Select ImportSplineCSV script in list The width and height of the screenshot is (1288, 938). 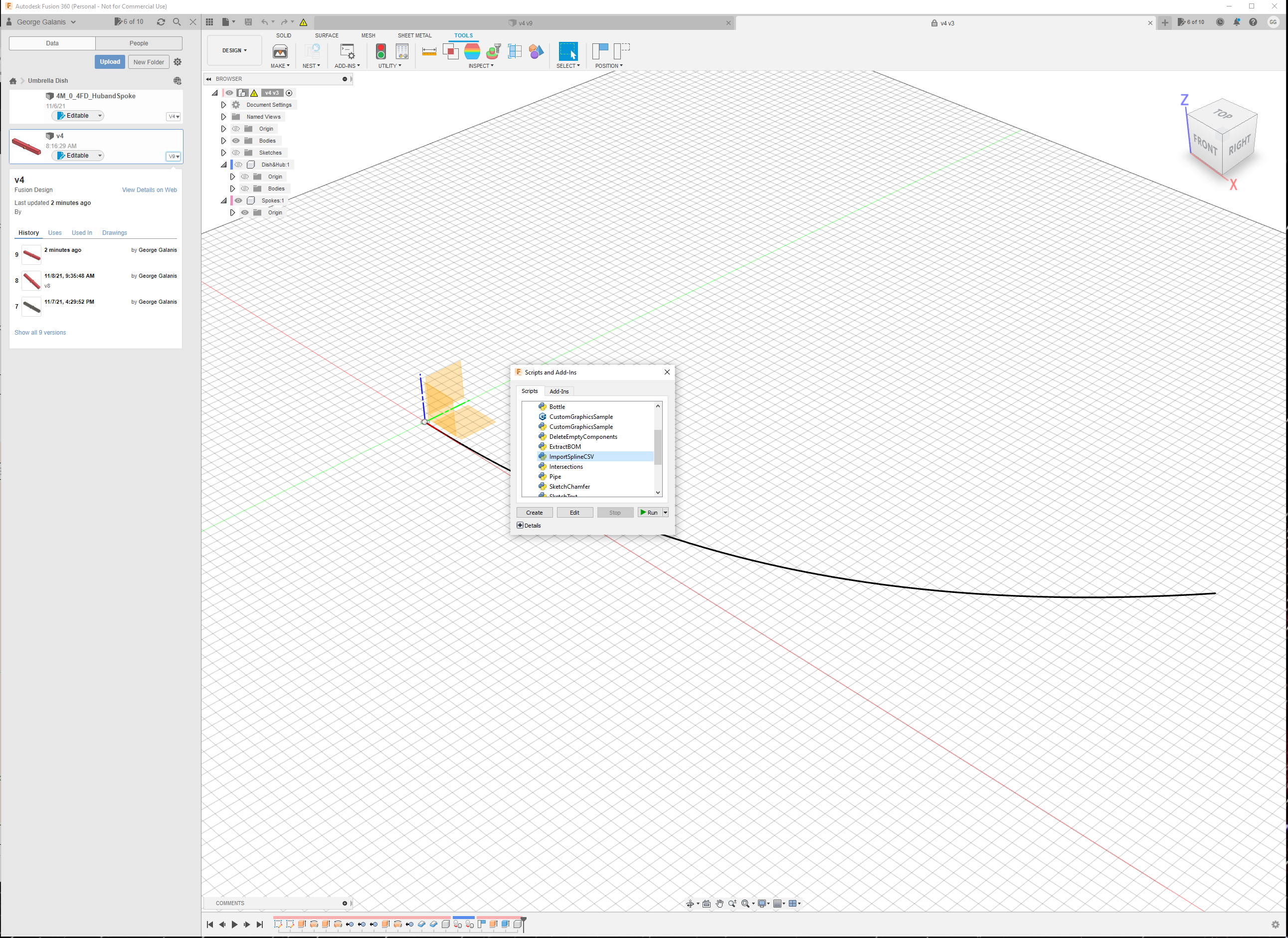pyautogui.click(x=571, y=456)
